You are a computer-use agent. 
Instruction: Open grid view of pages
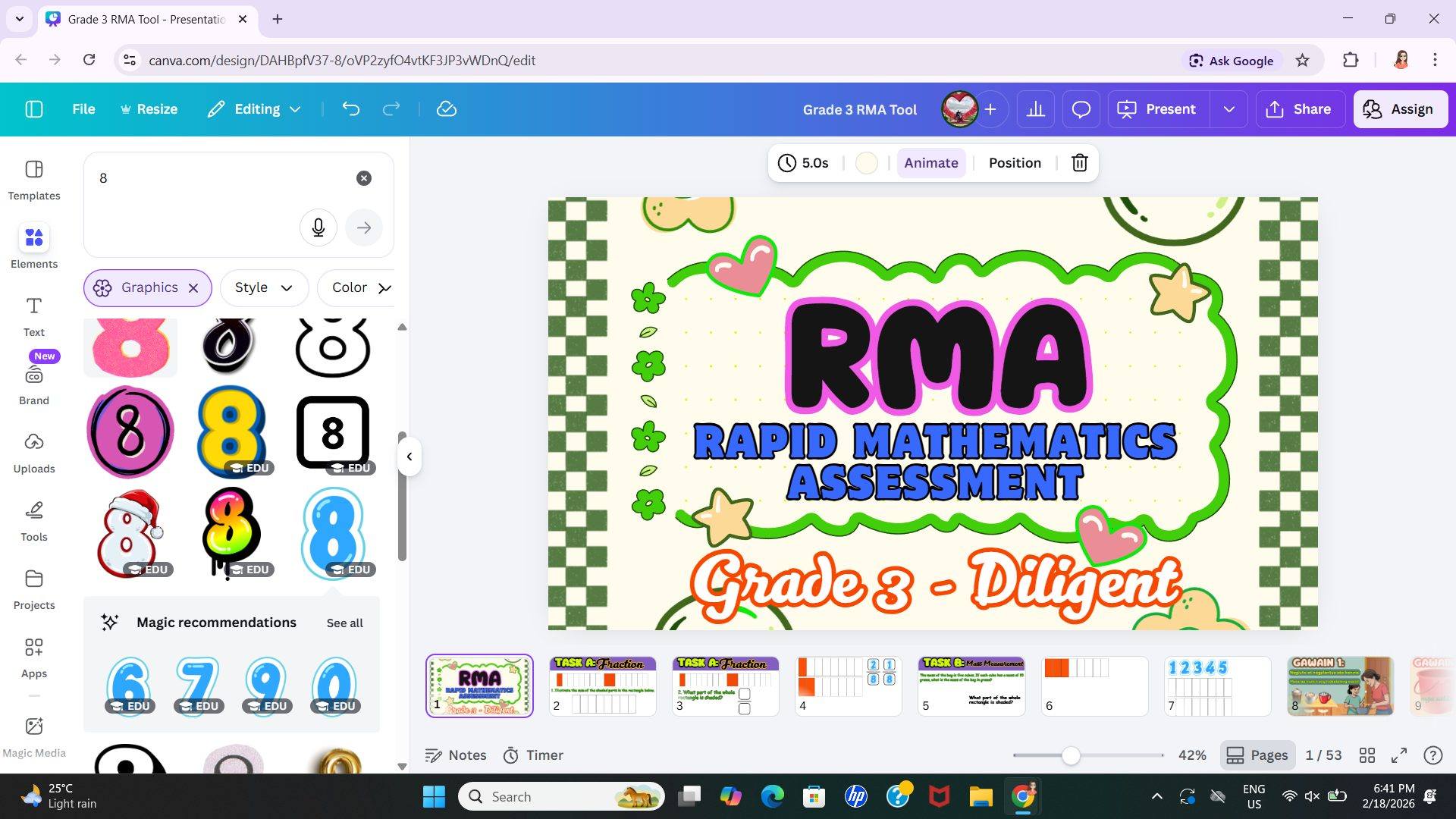[x=1367, y=755]
